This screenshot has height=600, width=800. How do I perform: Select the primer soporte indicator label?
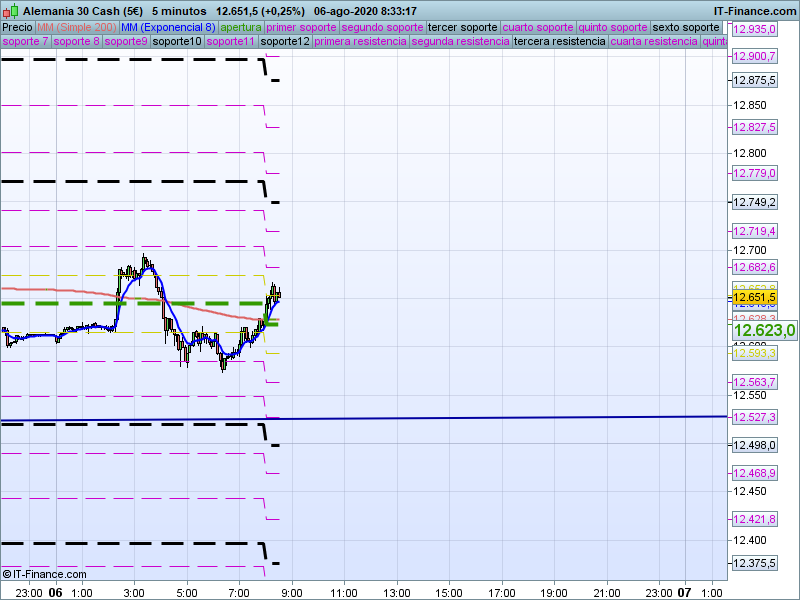pos(301,27)
